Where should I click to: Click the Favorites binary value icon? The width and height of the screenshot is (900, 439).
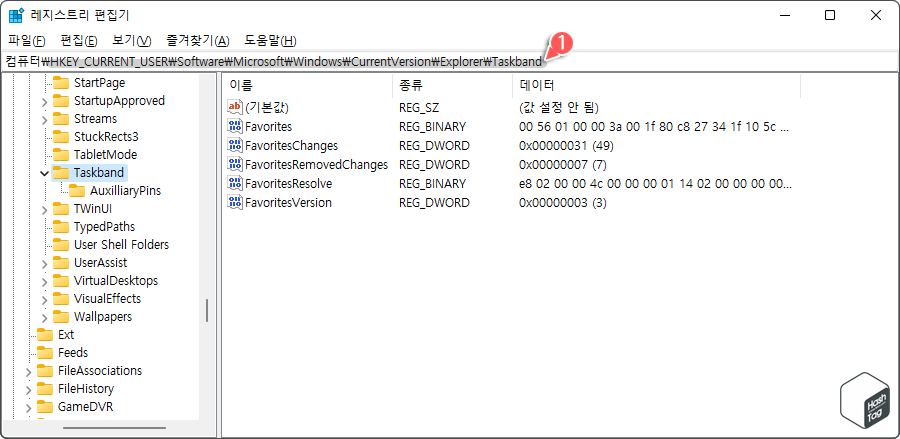pos(235,126)
